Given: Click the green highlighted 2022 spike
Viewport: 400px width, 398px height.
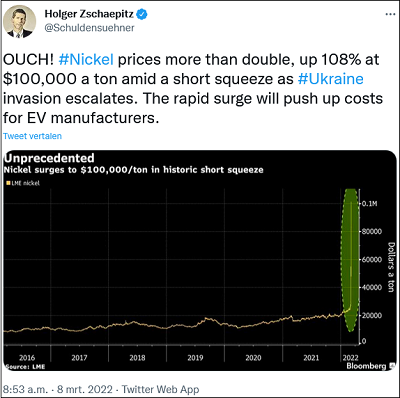Looking at the screenshot, I should [x=350, y=260].
